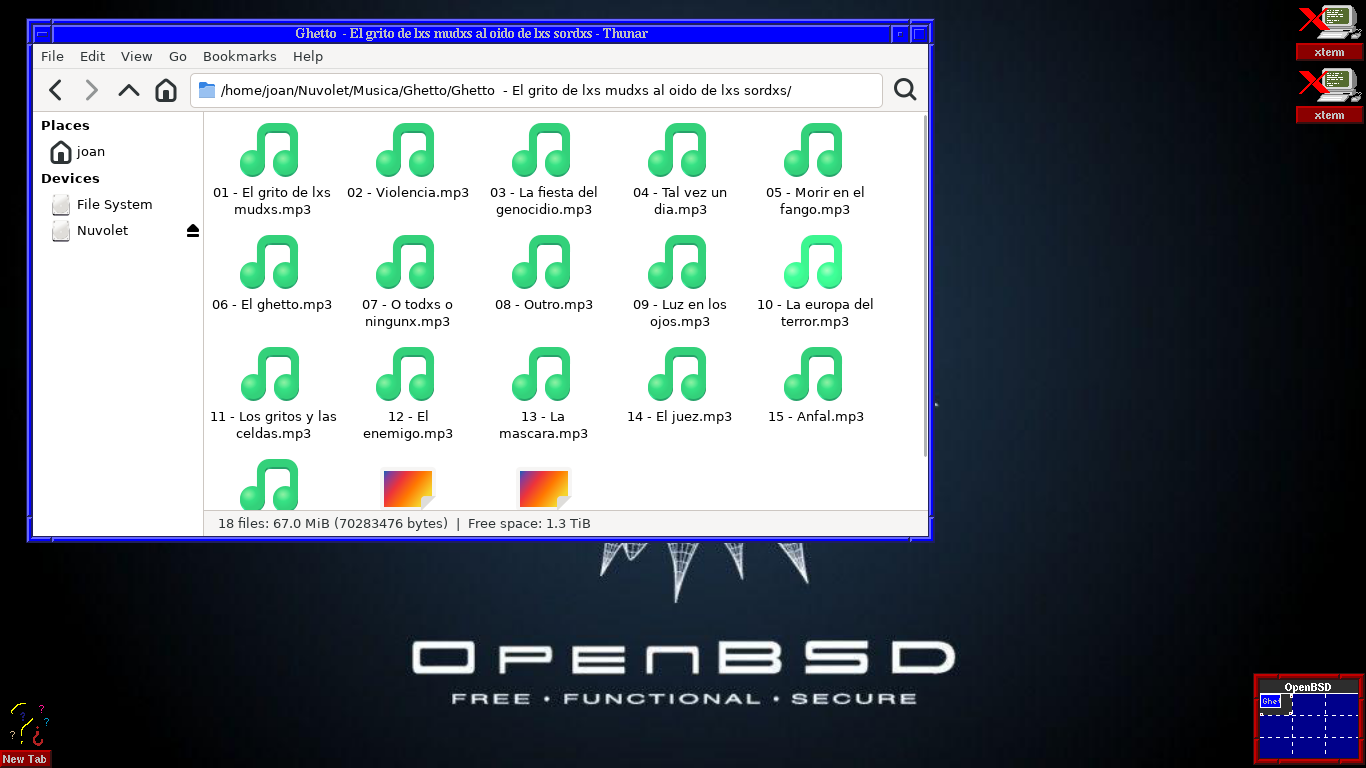The image size is (1366, 768).
Task: Click the 18 files status bar text
Action: (404, 524)
